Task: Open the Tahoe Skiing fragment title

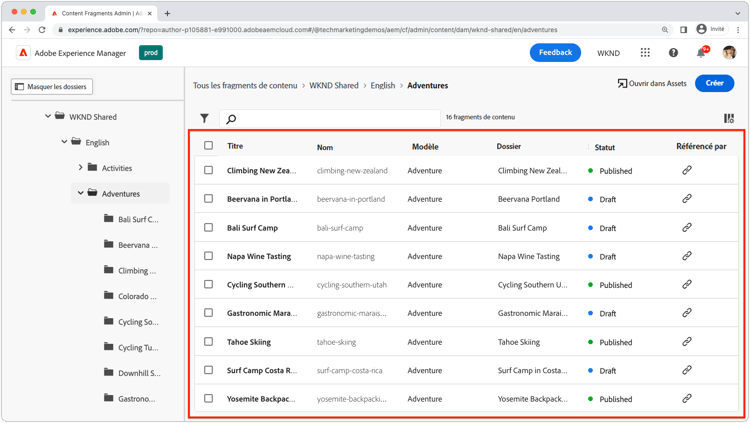Action: [249, 342]
